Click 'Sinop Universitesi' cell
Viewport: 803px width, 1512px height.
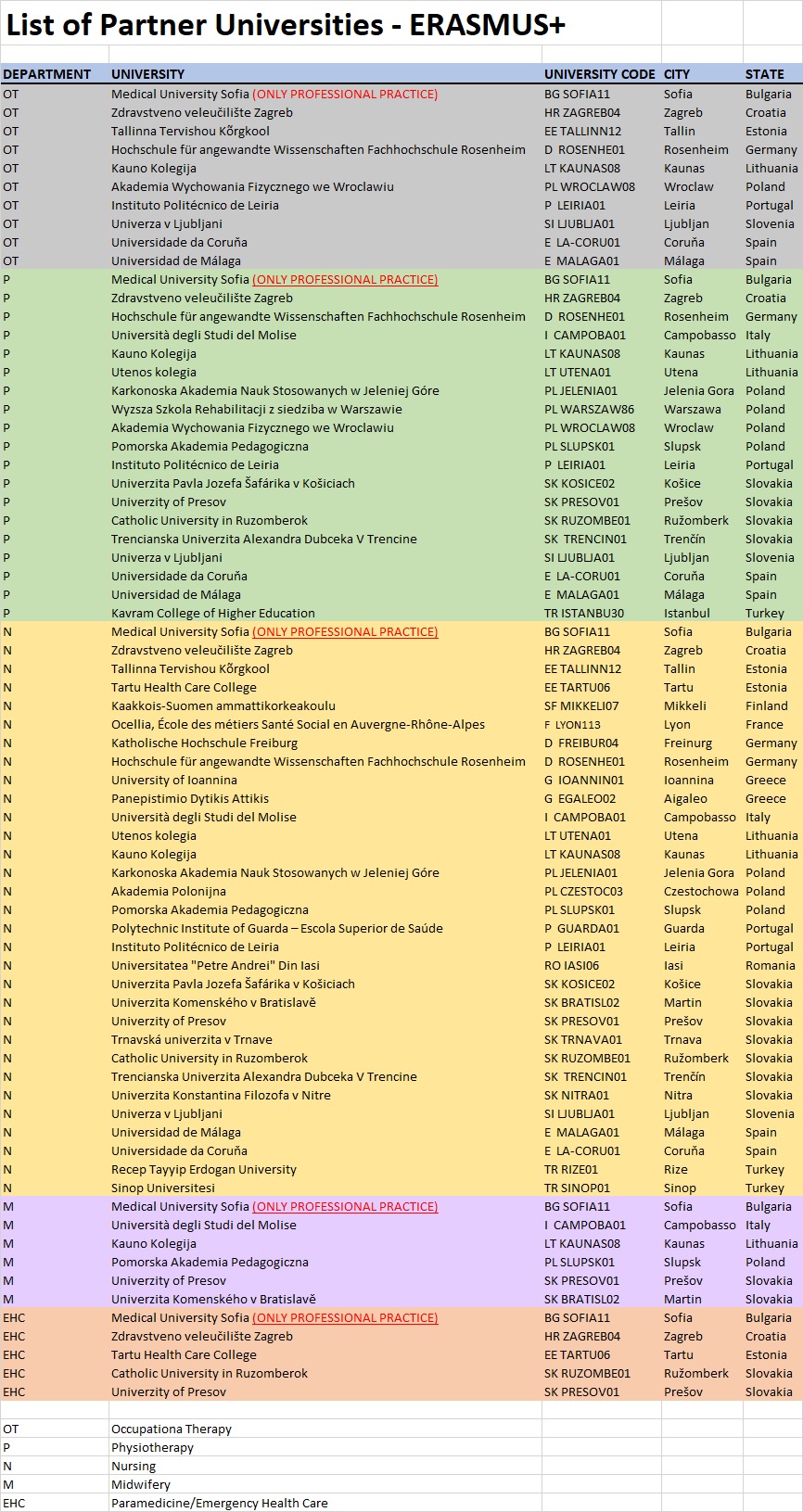[163, 1188]
